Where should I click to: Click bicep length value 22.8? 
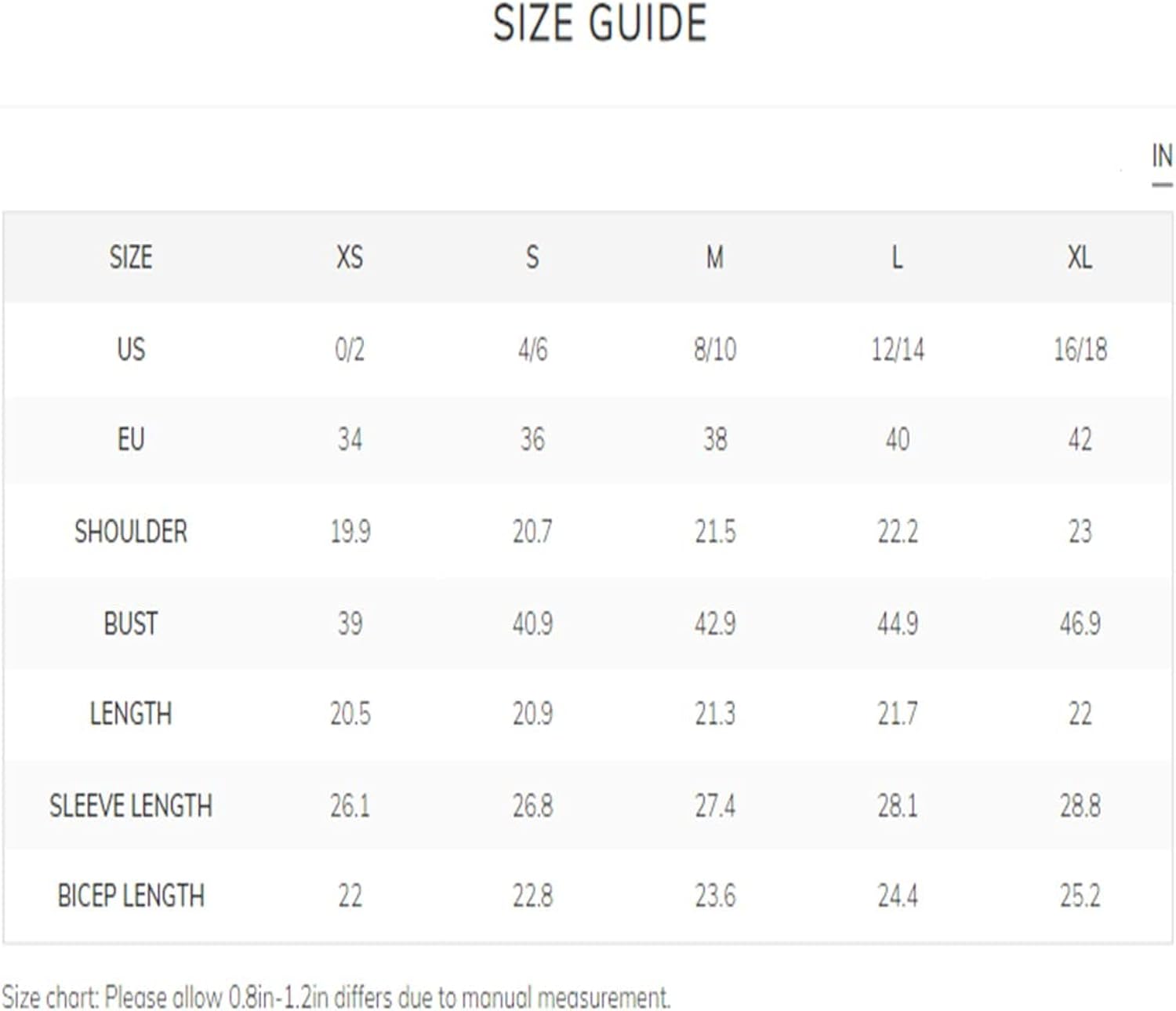[x=532, y=896]
